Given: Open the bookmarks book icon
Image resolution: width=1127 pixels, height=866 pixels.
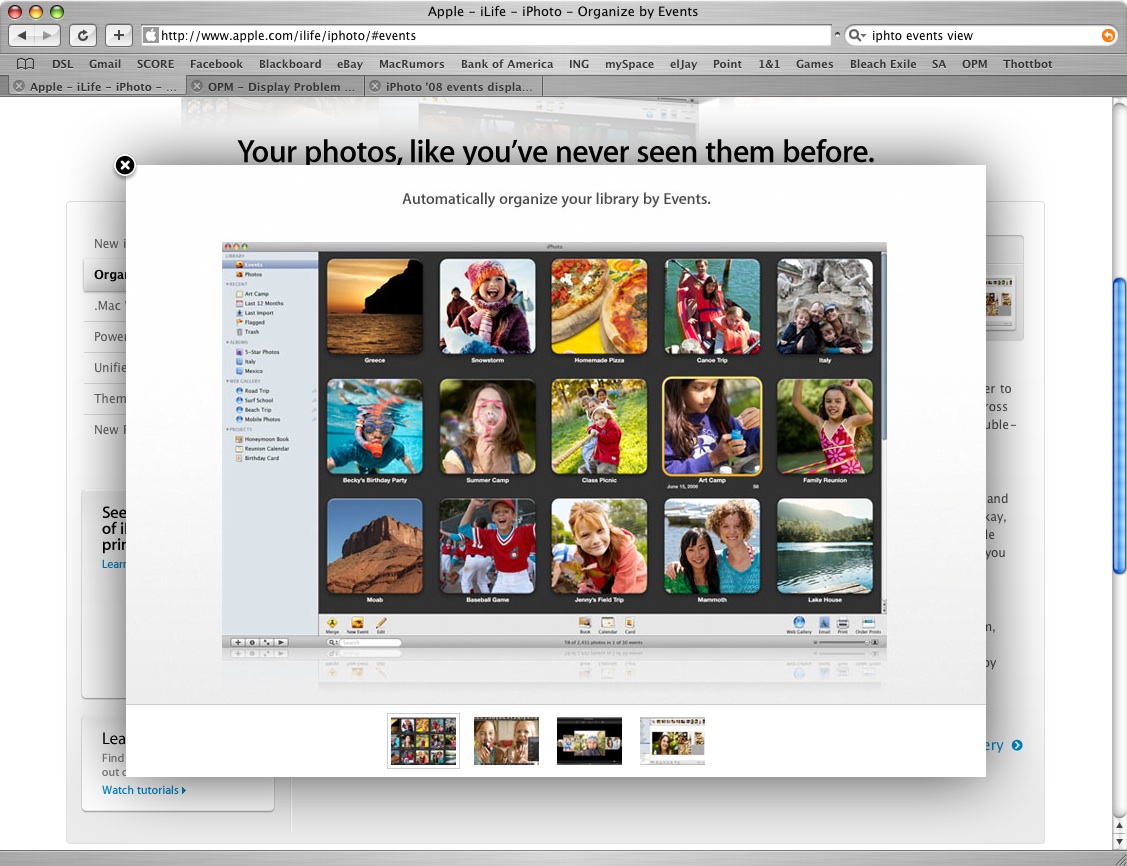Looking at the screenshot, I should pos(25,64).
